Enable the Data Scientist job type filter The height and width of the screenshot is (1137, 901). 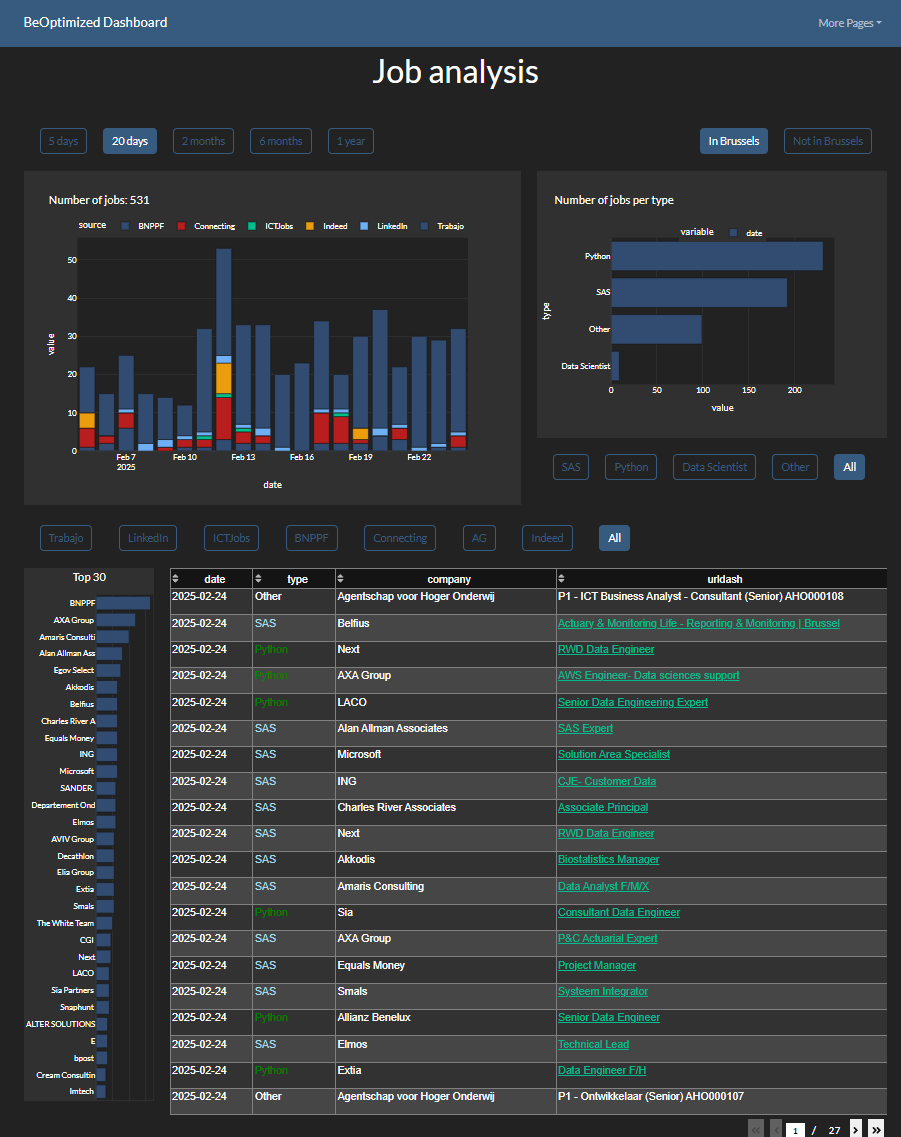tap(713, 466)
